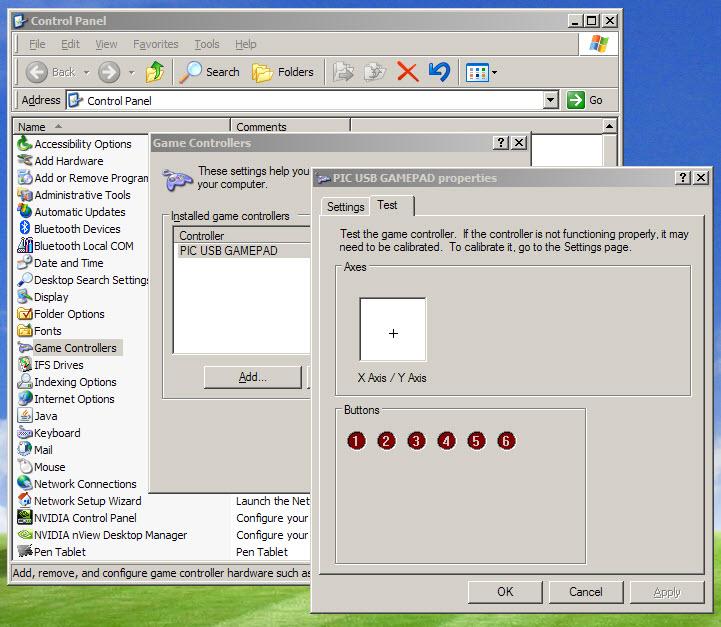This screenshot has height=627, width=721.
Task: Open the Tools menu
Action: (207, 44)
